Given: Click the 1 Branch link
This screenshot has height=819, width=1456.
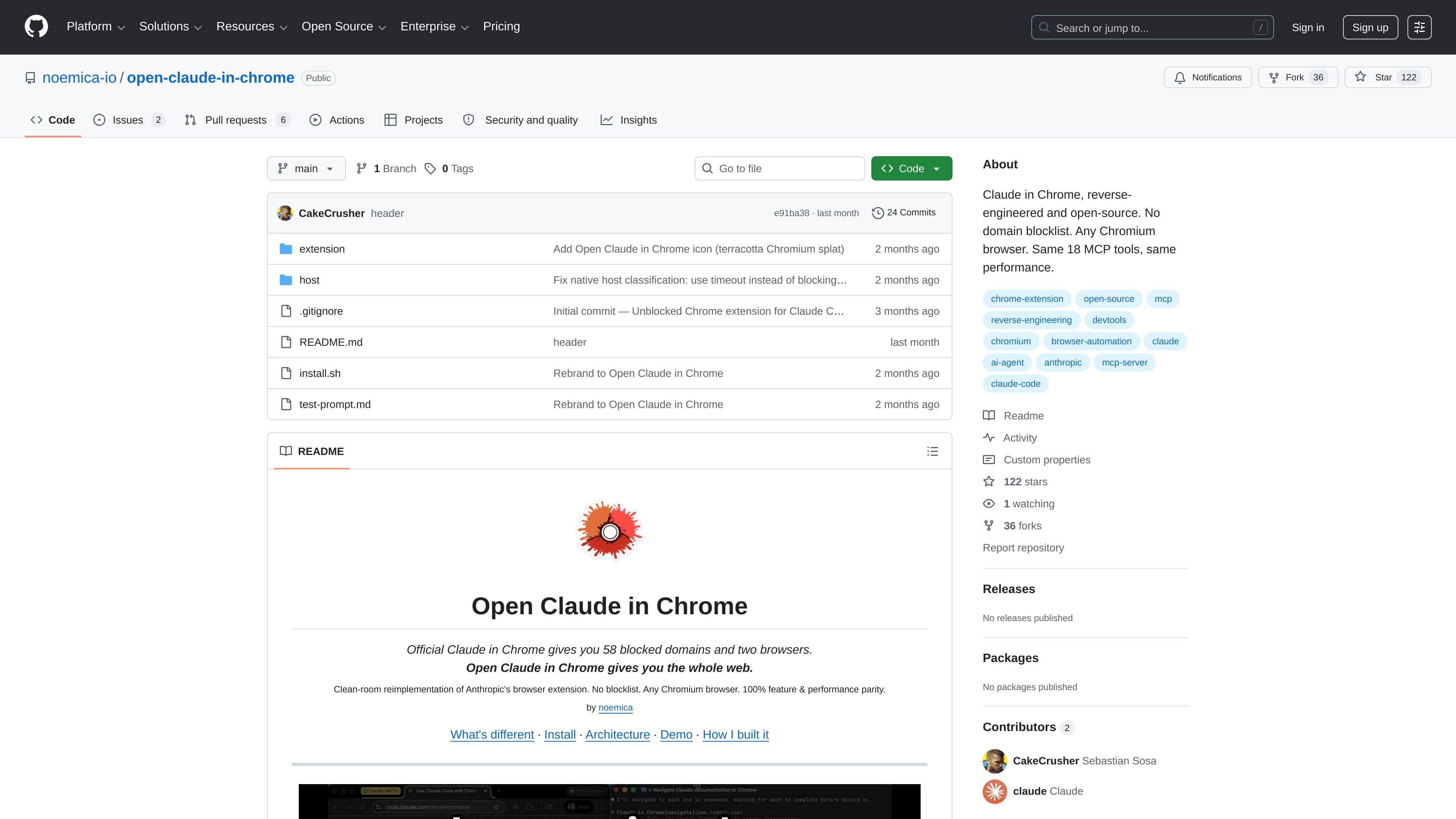Looking at the screenshot, I should (386, 168).
